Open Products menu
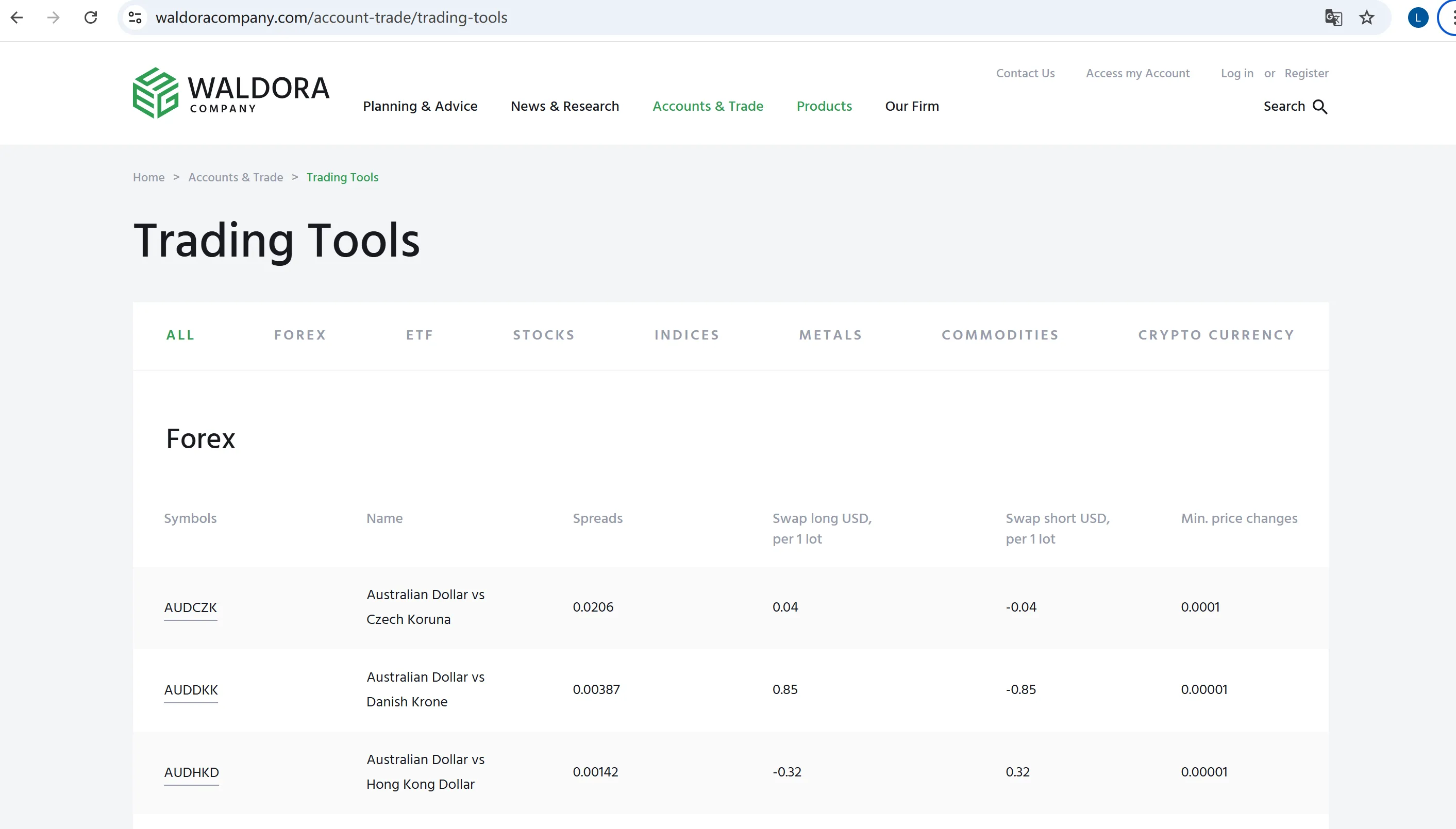1456x829 pixels. 824,107
